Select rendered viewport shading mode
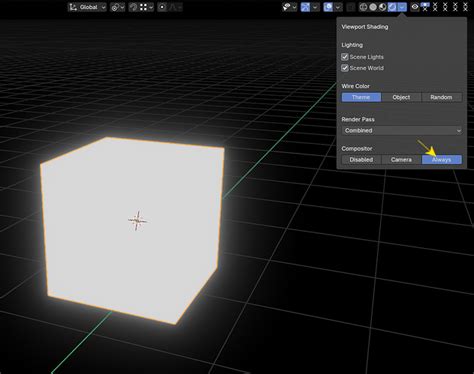Image resolution: width=474 pixels, height=374 pixels. pyautogui.click(x=392, y=7)
